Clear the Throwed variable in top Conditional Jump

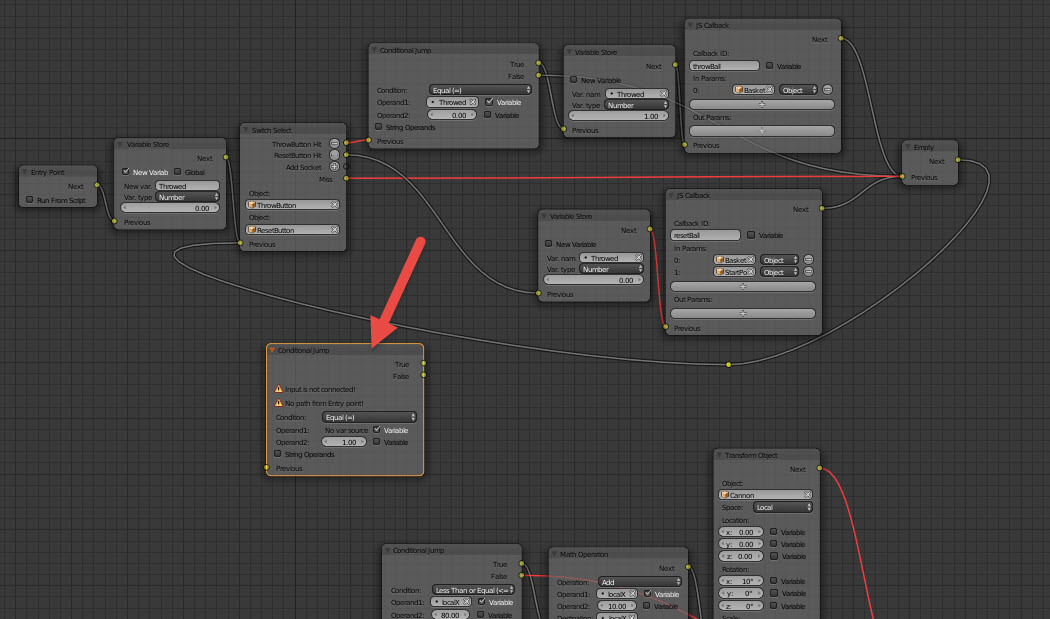[x=473, y=102]
